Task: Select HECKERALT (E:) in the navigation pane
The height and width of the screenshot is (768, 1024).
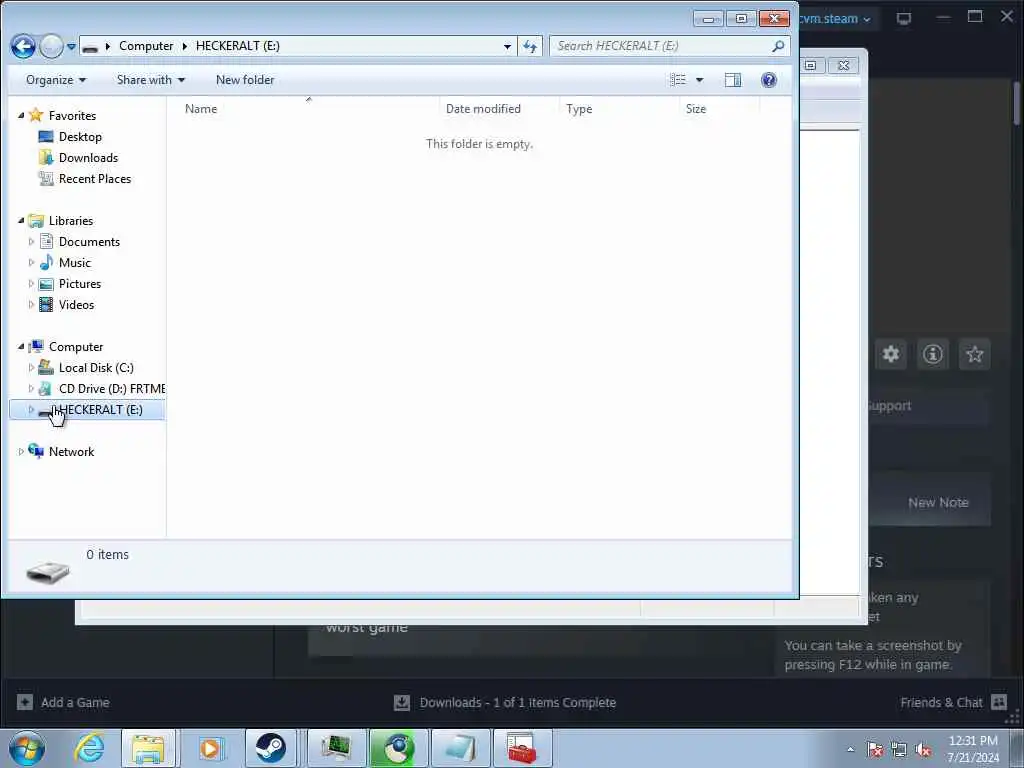Action: pos(88,409)
